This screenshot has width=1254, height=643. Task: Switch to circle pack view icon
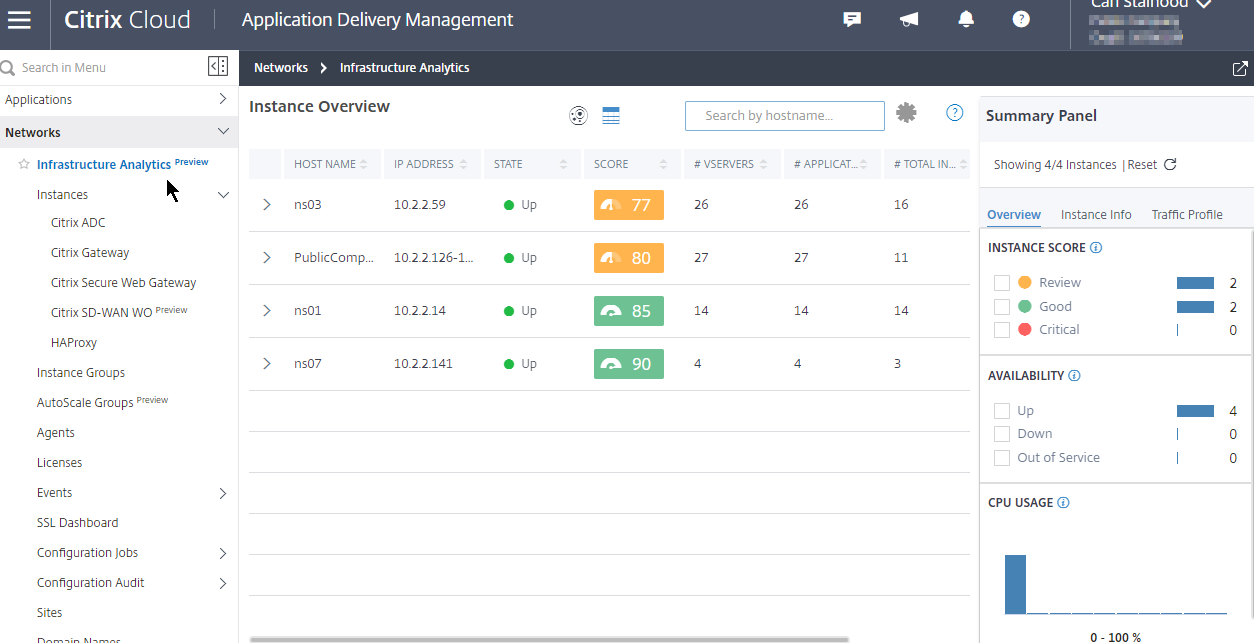pos(578,116)
